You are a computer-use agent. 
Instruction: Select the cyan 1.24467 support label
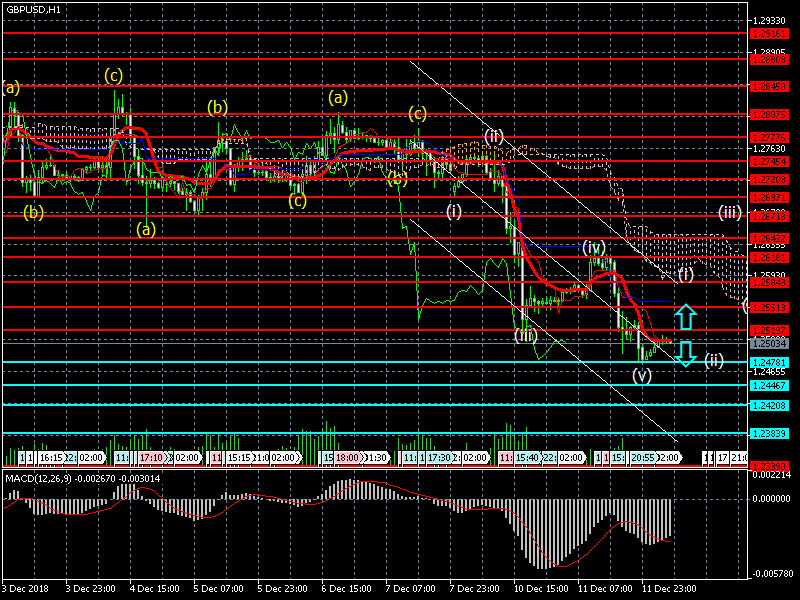769,385
